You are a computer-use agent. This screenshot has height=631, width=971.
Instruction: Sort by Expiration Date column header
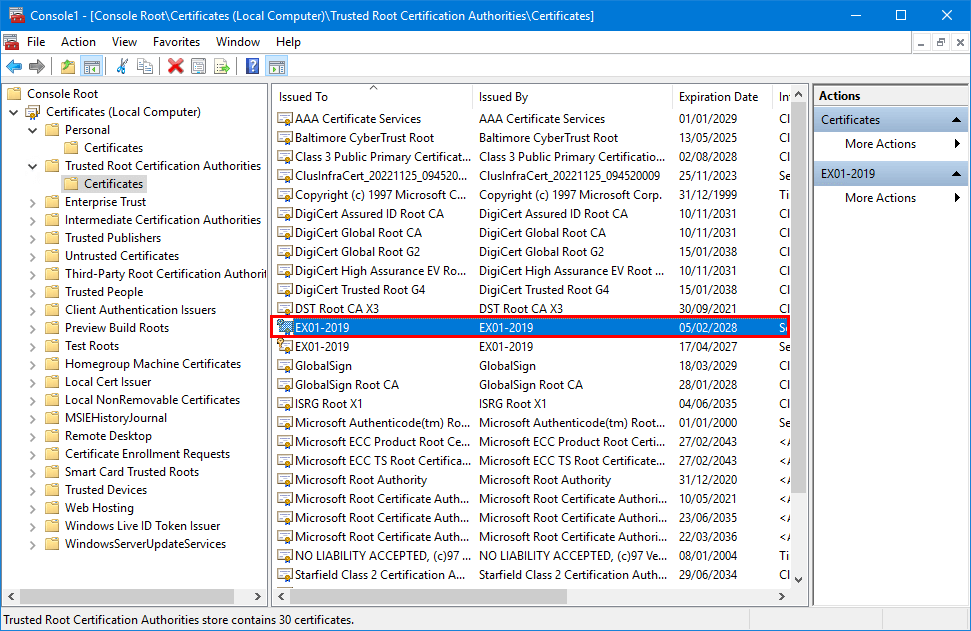[722, 97]
